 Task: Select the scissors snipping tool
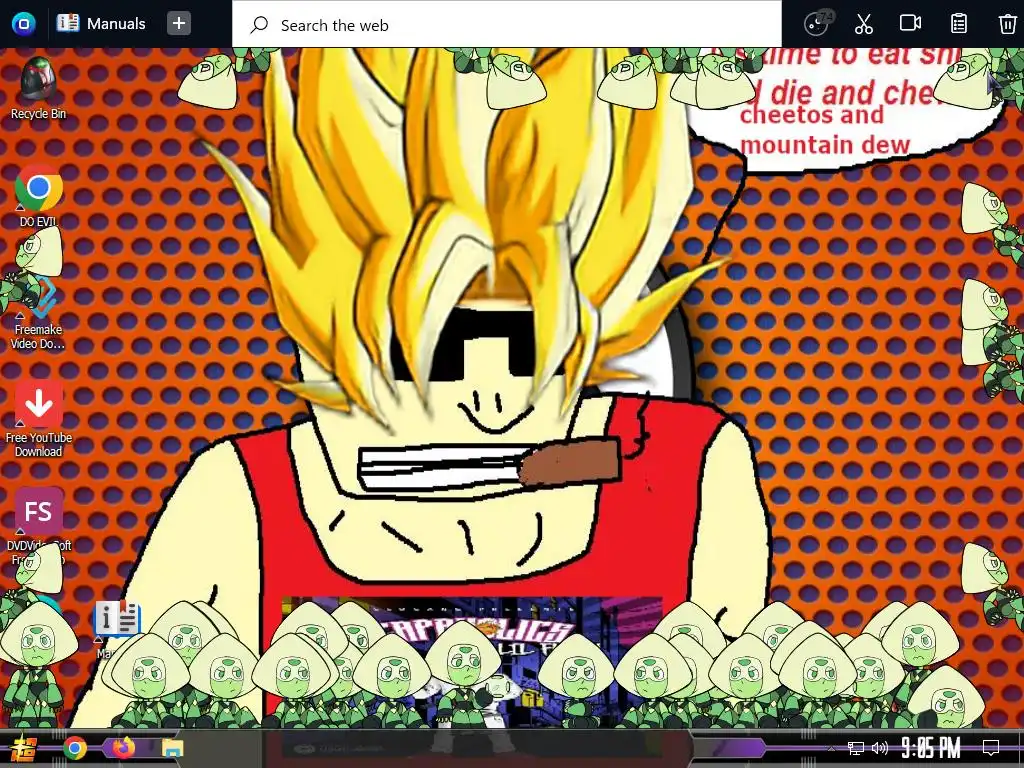(863, 24)
